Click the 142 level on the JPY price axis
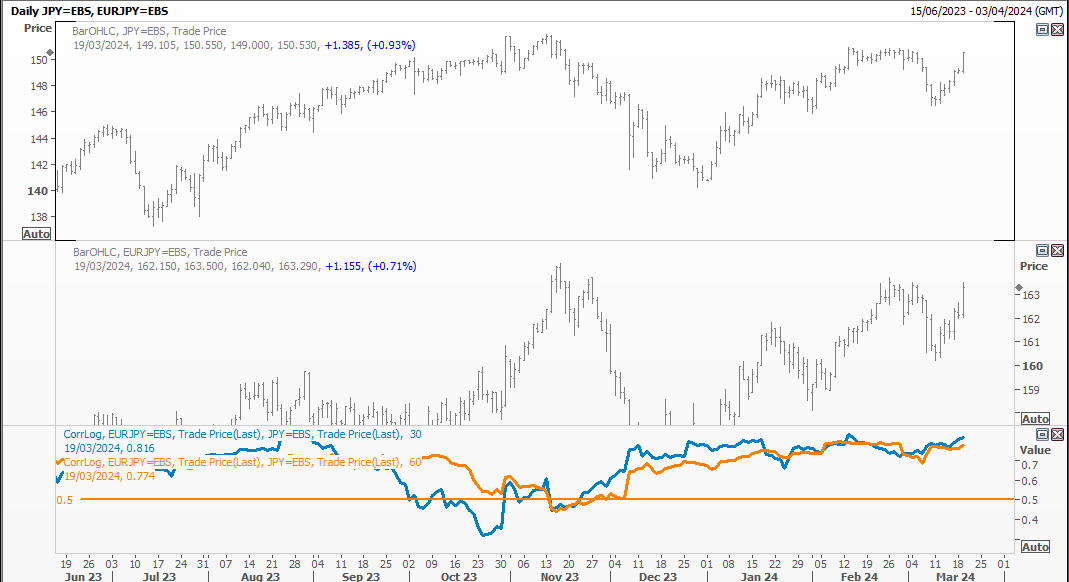Viewport: 1069px width, 582px height. tap(39, 165)
